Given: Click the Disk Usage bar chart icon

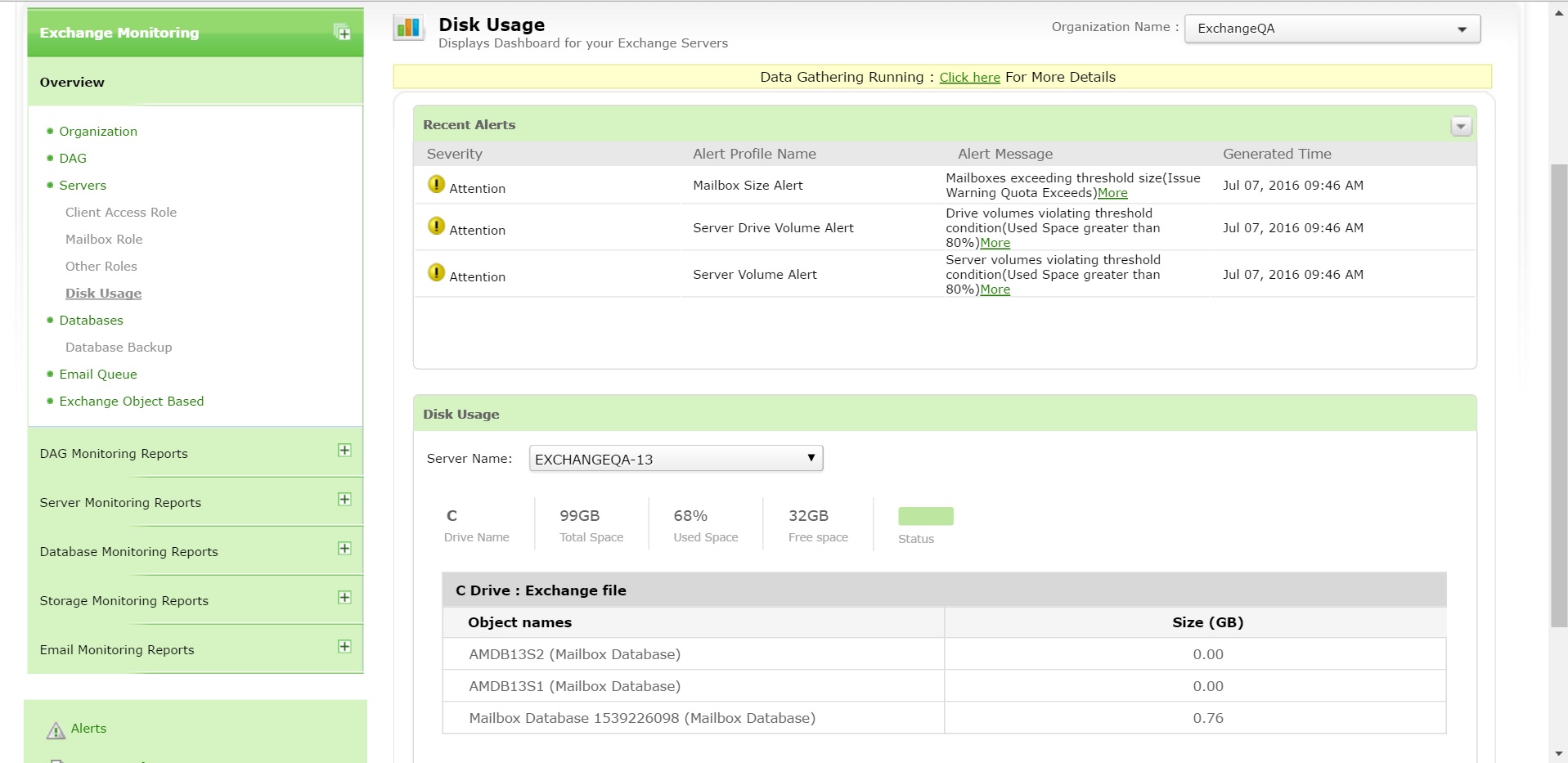Looking at the screenshot, I should [408, 28].
